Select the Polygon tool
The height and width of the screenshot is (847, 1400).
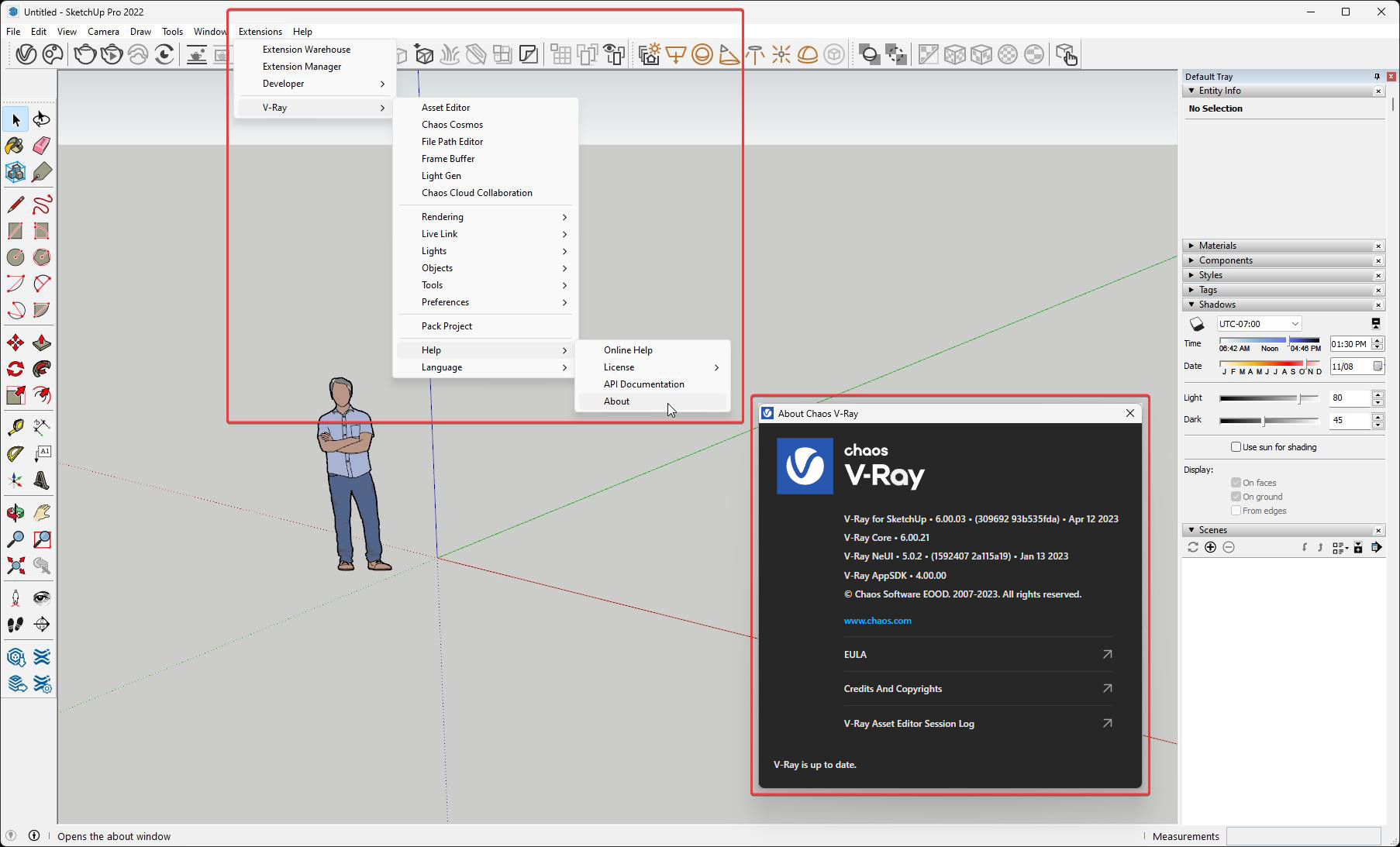pyautogui.click(x=42, y=257)
